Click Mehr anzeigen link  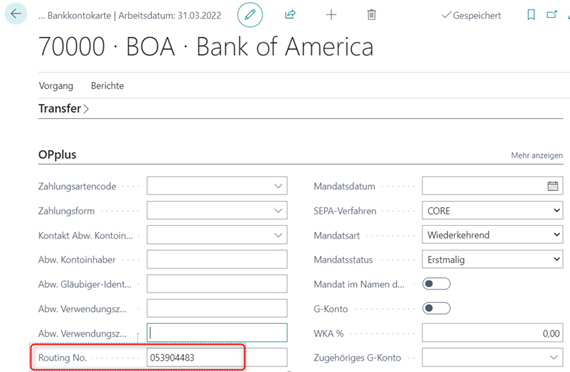(537, 156)
